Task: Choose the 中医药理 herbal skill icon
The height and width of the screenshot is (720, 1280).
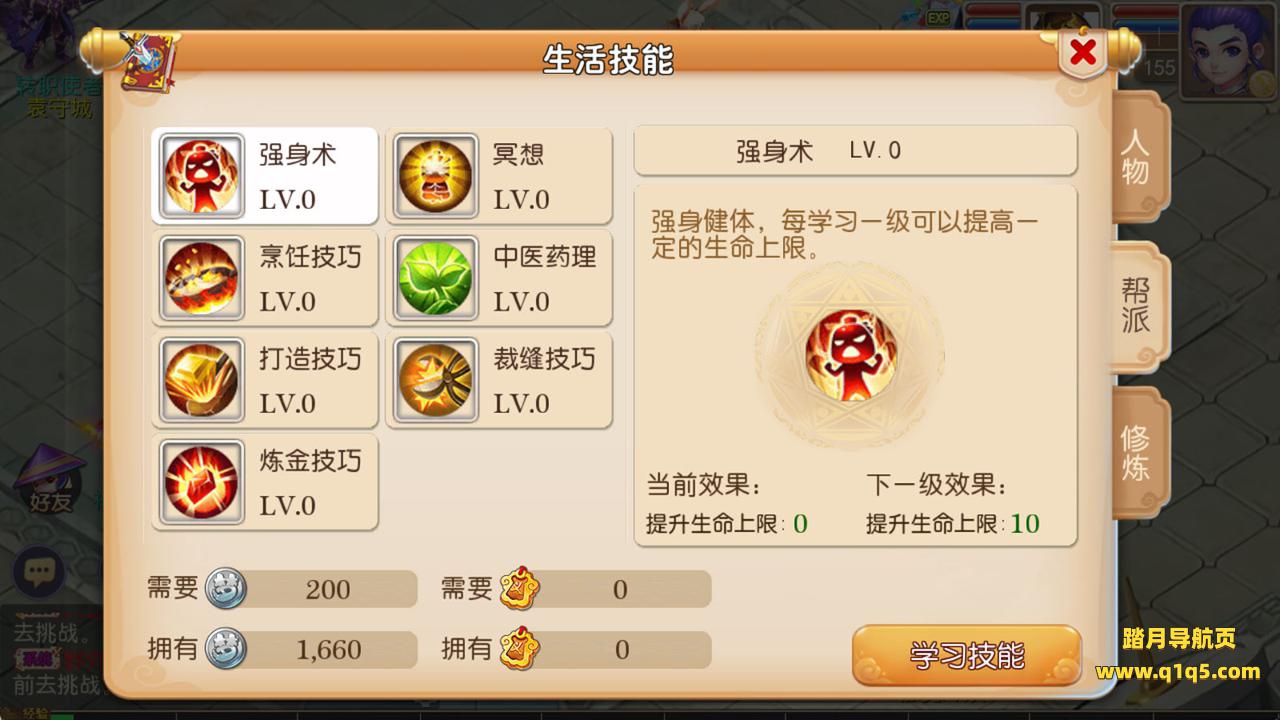Action: (x=436, y=278)
